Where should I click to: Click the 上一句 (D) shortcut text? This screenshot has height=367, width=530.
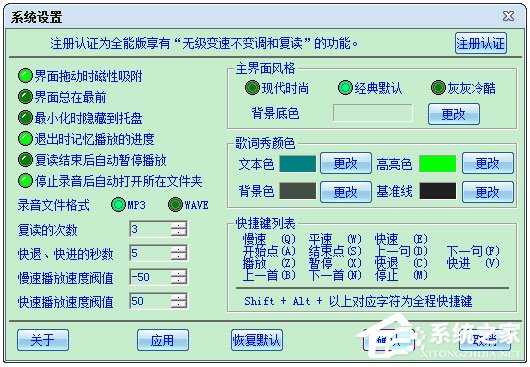(x=401, y=251)
